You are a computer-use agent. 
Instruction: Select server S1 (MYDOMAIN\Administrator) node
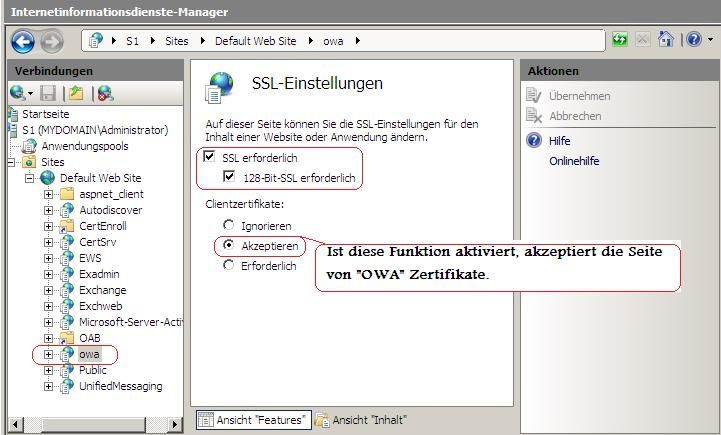click(x=95, y=130)
